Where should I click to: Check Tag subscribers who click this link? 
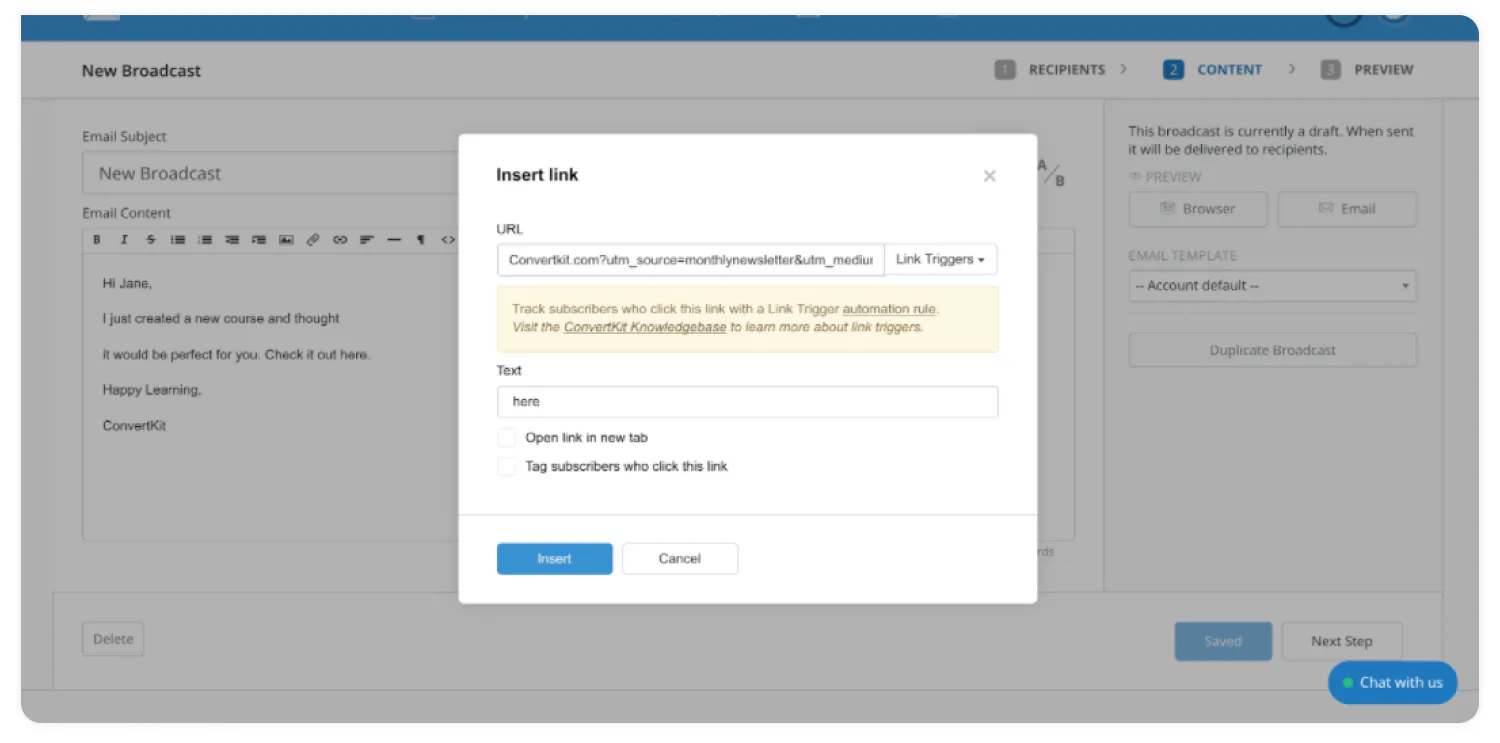pos(507,467)
